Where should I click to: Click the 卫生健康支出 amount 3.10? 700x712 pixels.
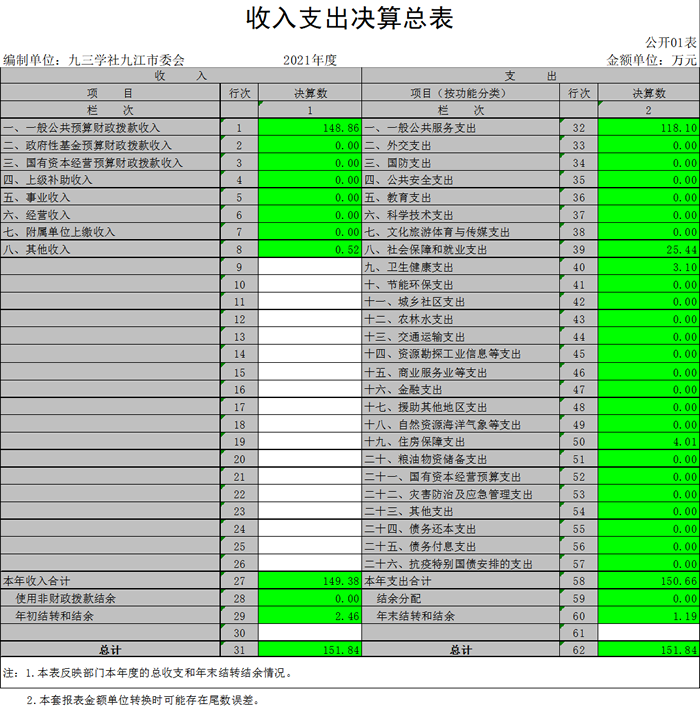(648, 267)
